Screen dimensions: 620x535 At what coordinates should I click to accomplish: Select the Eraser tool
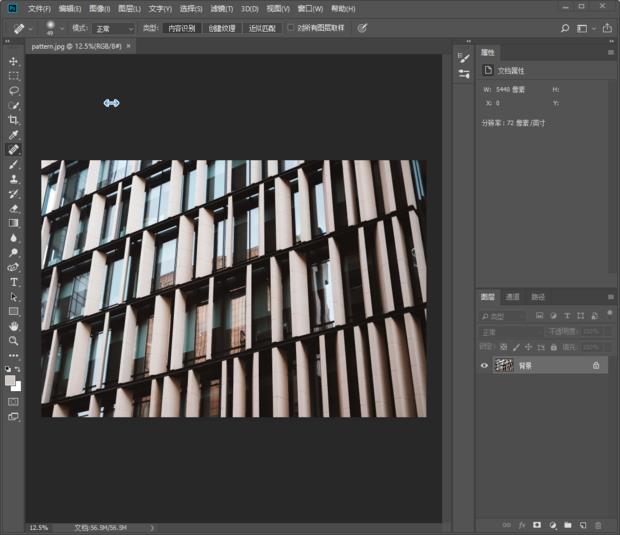coord(14,208)
